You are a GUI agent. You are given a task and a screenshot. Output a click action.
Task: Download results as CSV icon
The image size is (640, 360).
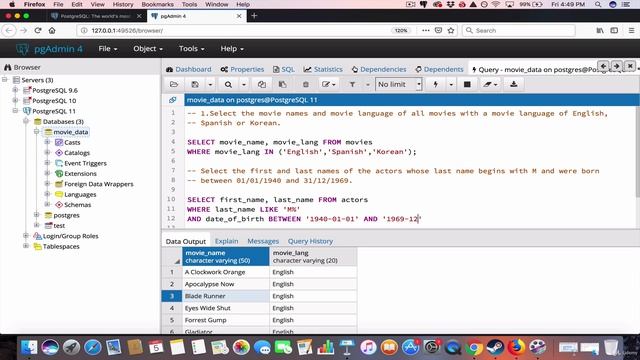513,84
